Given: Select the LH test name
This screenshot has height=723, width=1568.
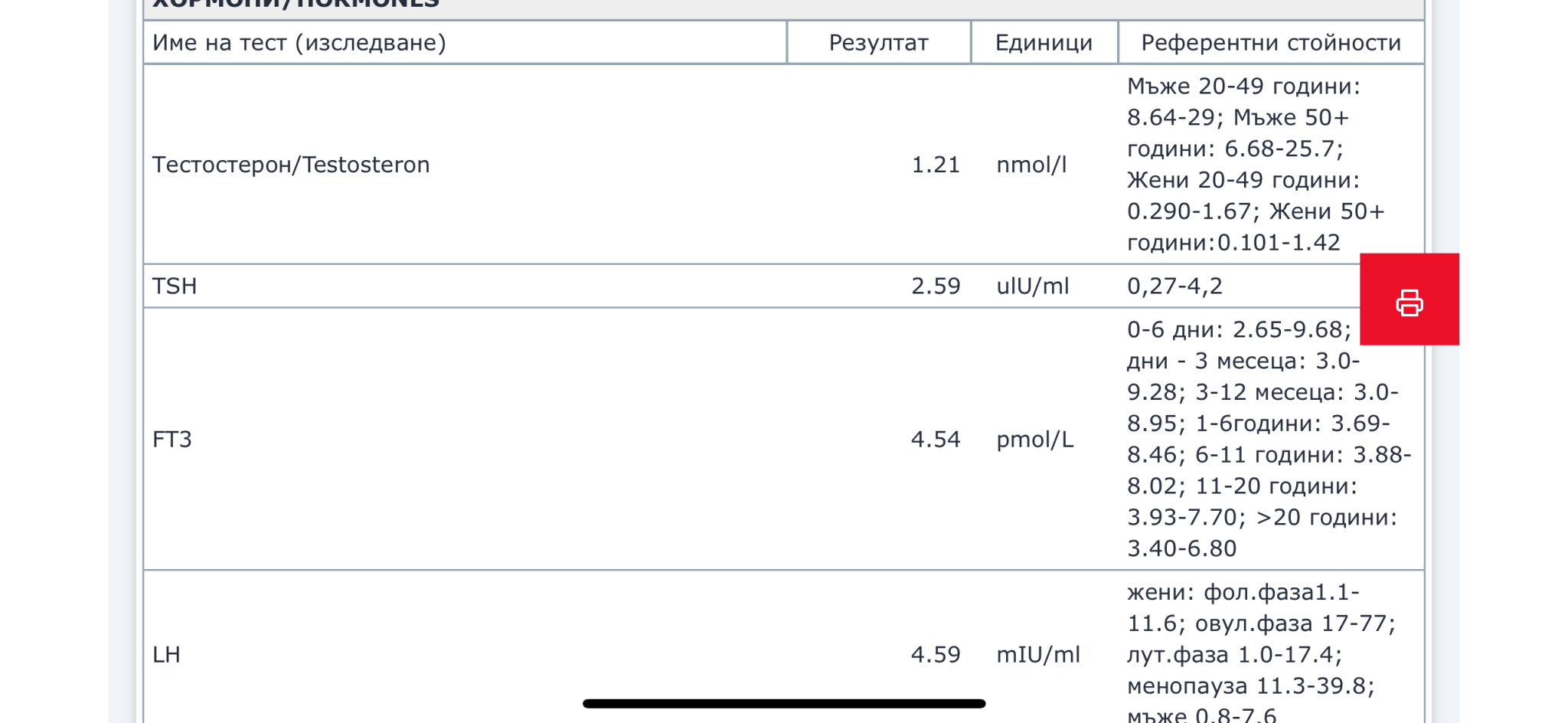Looking at the screenshot, I should (x=166, y=654).
